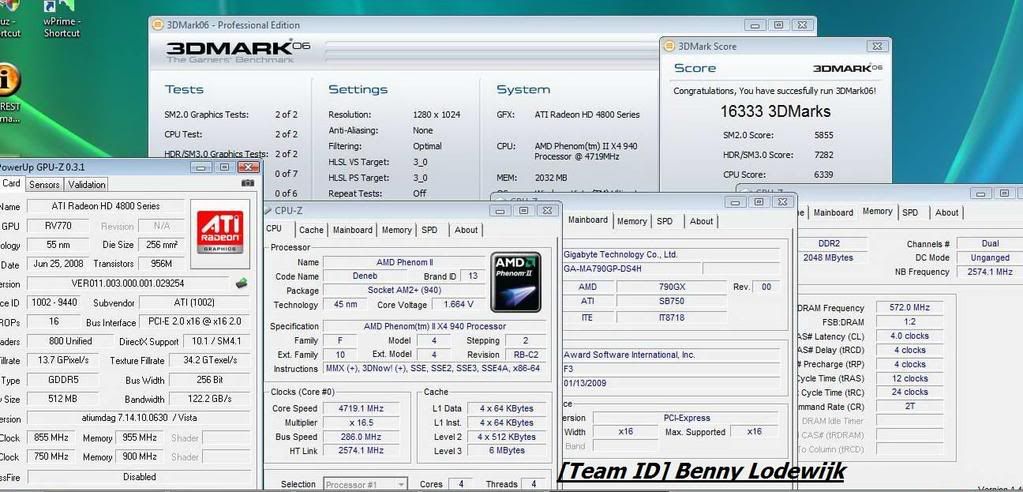This screenshot has height=492, width=1023.
Task: Click the CrossFire field showing Disabled
Action: point(139,477)
